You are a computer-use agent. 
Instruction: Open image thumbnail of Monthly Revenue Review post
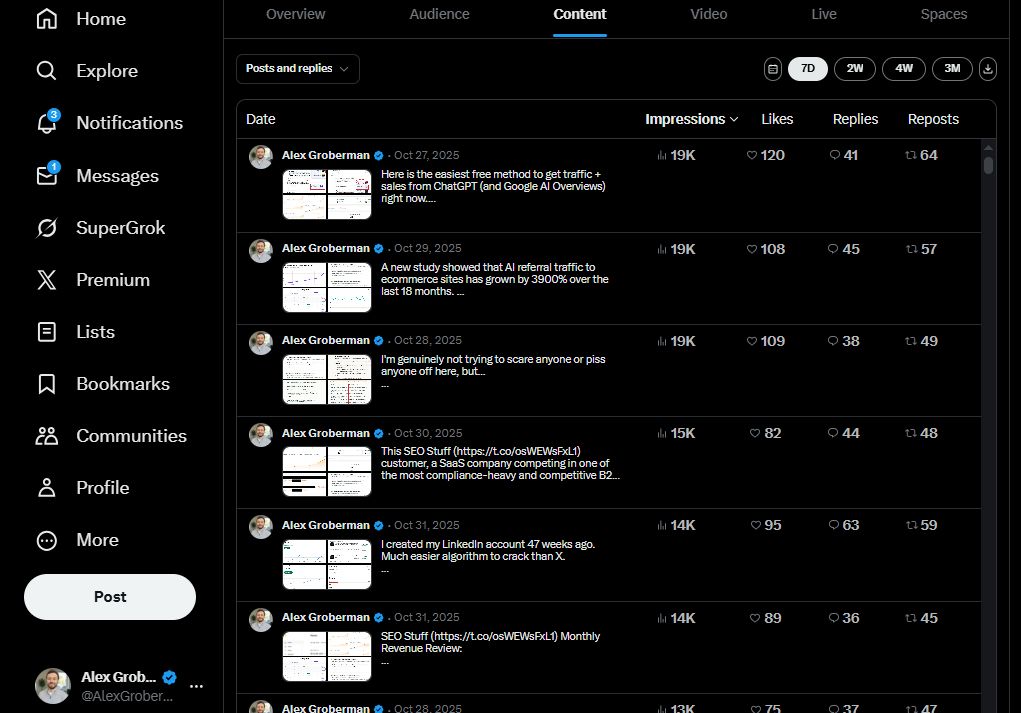pos(327,656)
